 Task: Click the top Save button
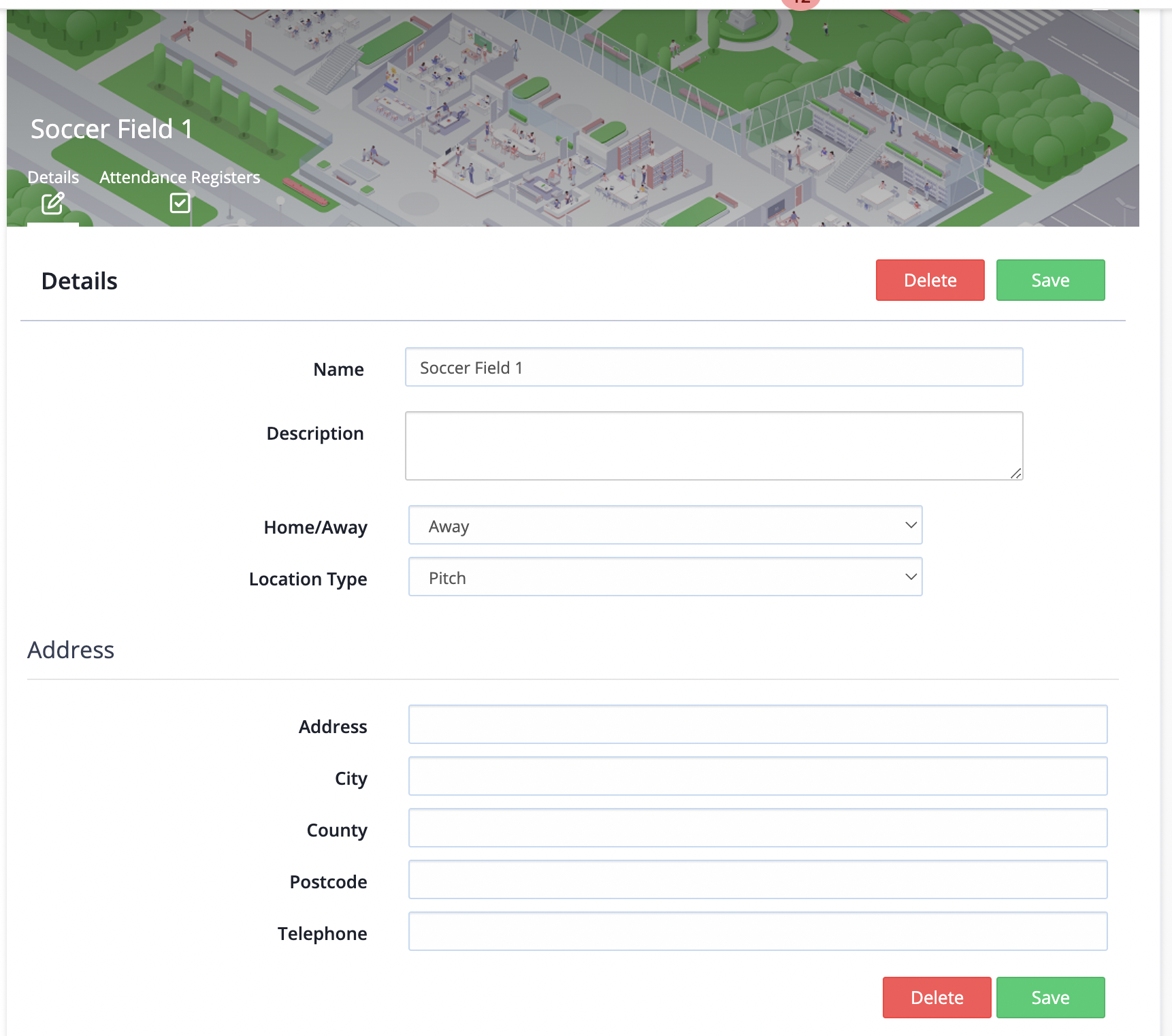1050,280
